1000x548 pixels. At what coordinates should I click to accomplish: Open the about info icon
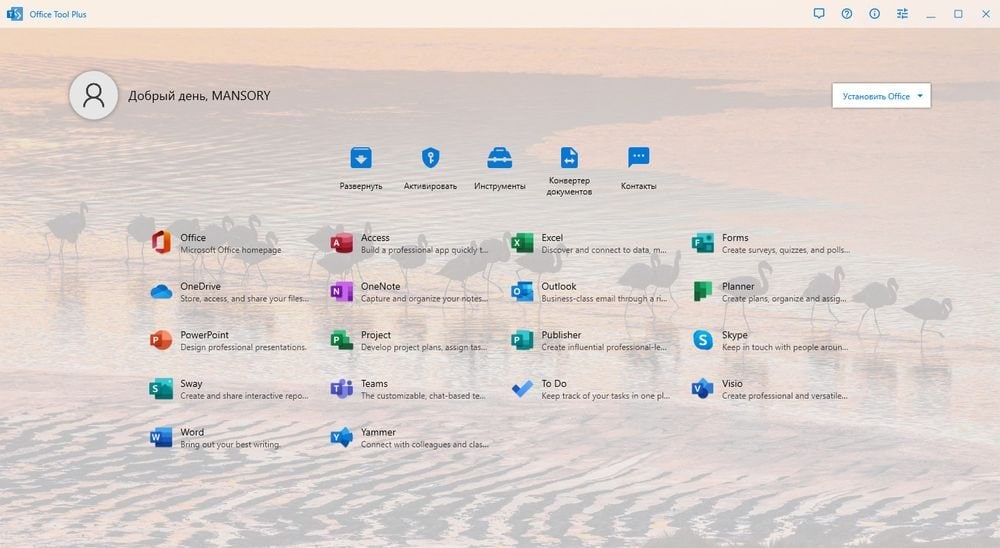[874, 13]
